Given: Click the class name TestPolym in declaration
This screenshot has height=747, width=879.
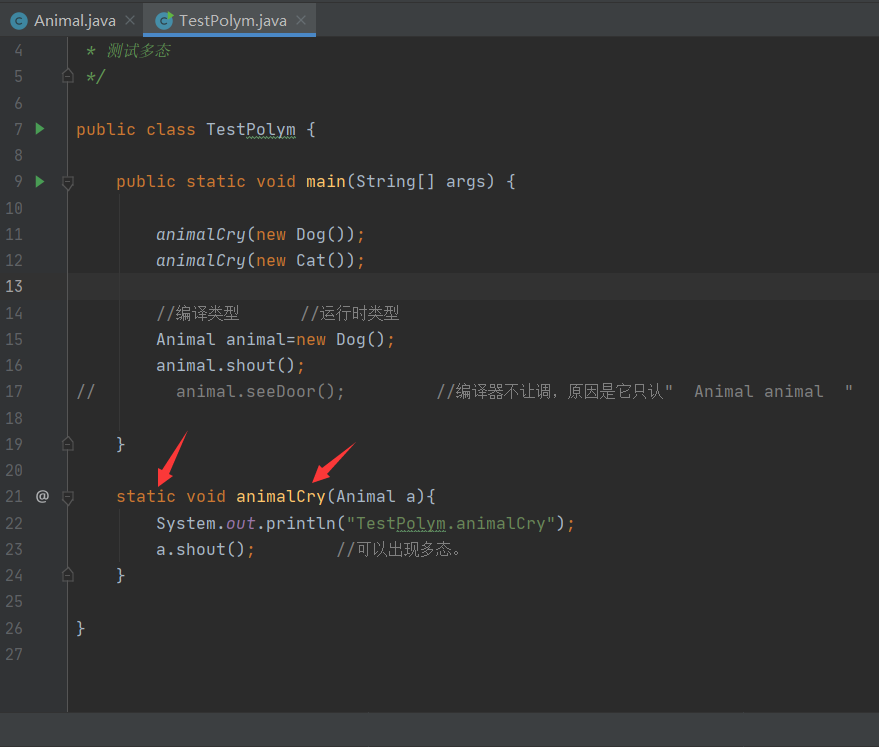Looking at the screenshot, I should 251,129.
